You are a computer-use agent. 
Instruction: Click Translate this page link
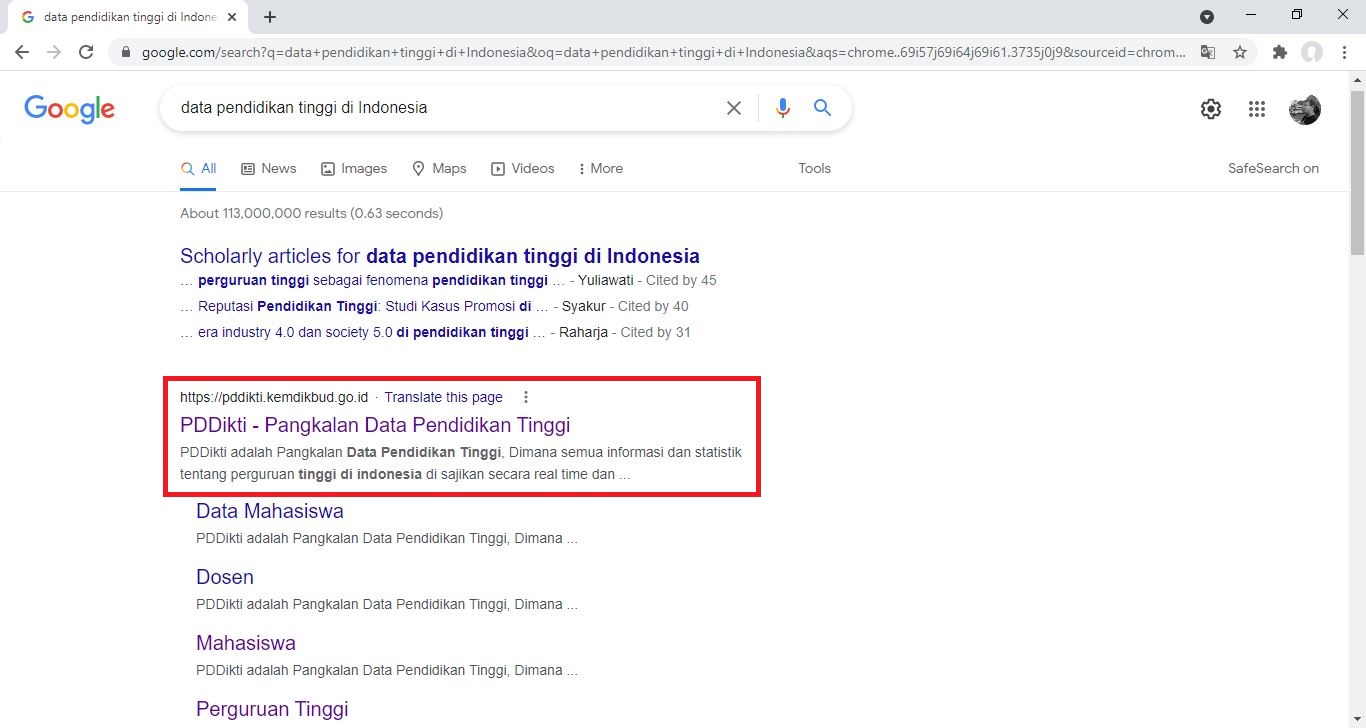click(443, 397)
